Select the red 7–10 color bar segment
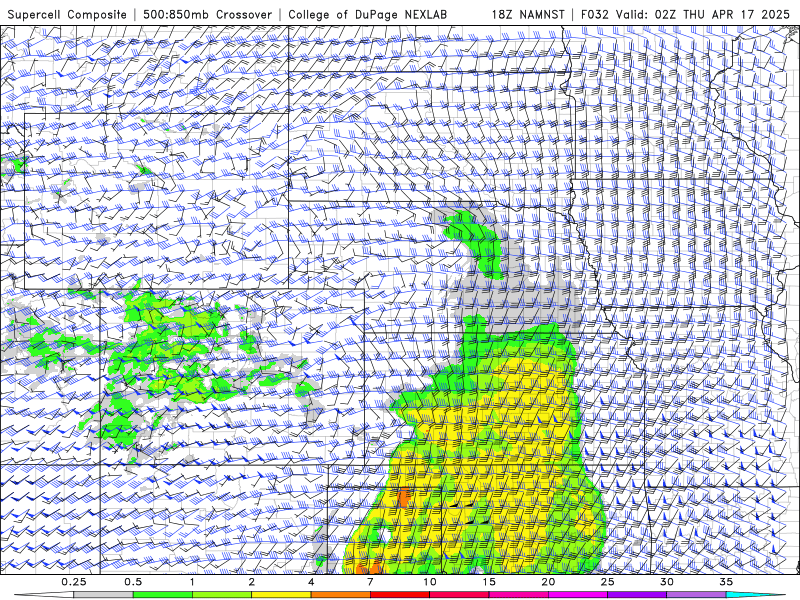The height and width of the screenshot is (600, 800). [399, 595]
